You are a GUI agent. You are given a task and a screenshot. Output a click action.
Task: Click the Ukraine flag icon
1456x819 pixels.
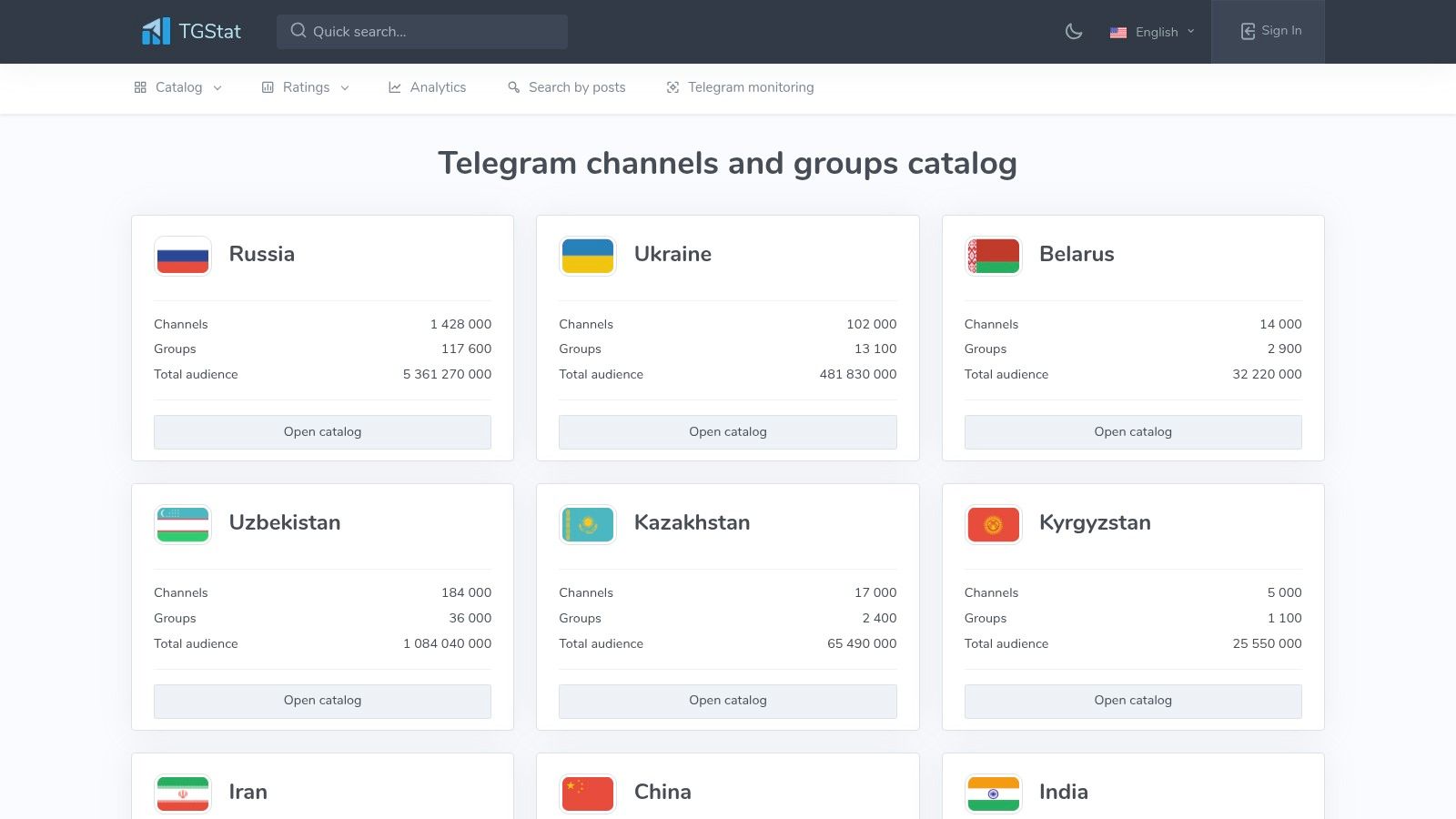588,256
